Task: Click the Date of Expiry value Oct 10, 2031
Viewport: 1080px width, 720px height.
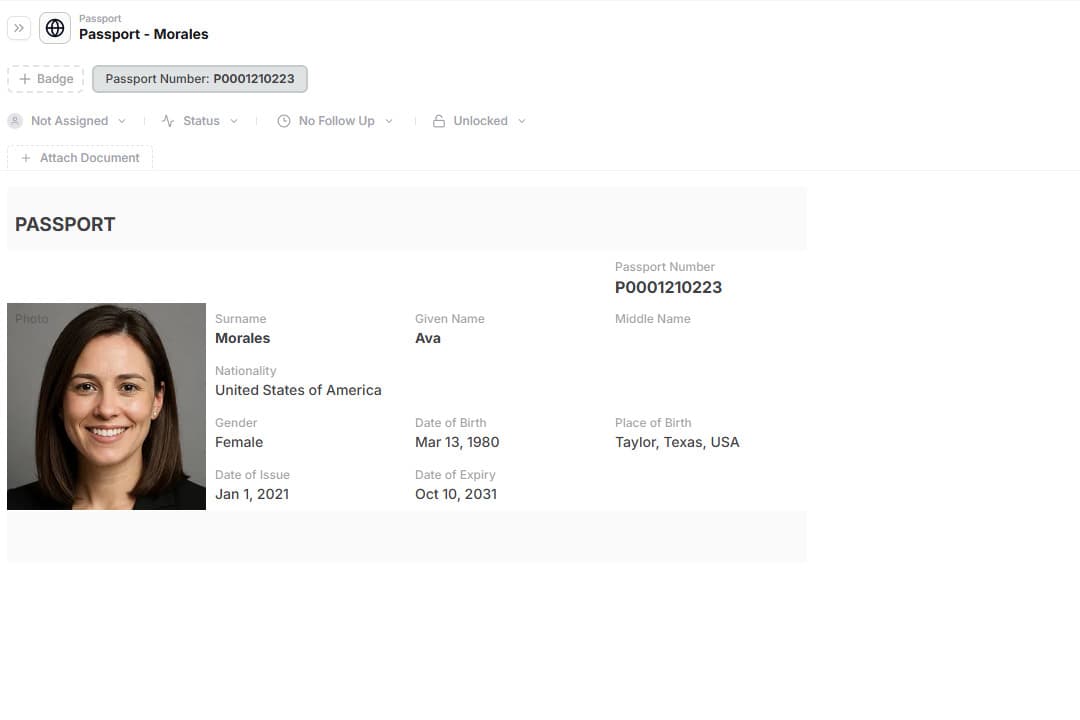Action: pos(455,494)
